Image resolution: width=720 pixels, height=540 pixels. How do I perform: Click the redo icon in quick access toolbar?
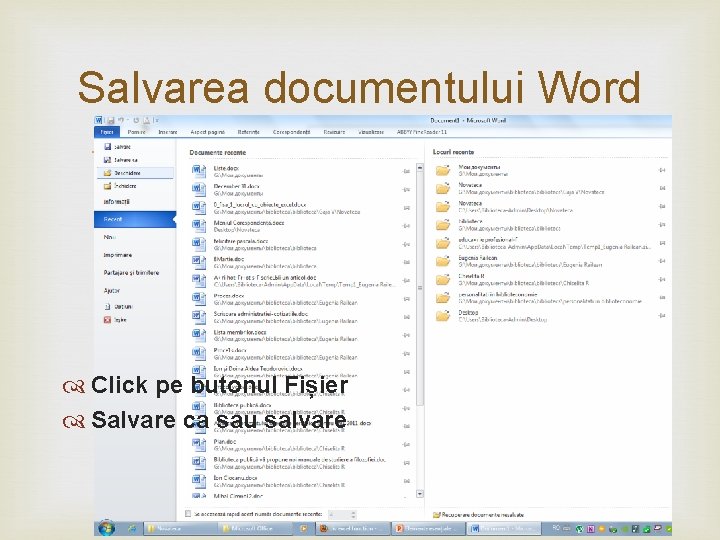[136, 120]
